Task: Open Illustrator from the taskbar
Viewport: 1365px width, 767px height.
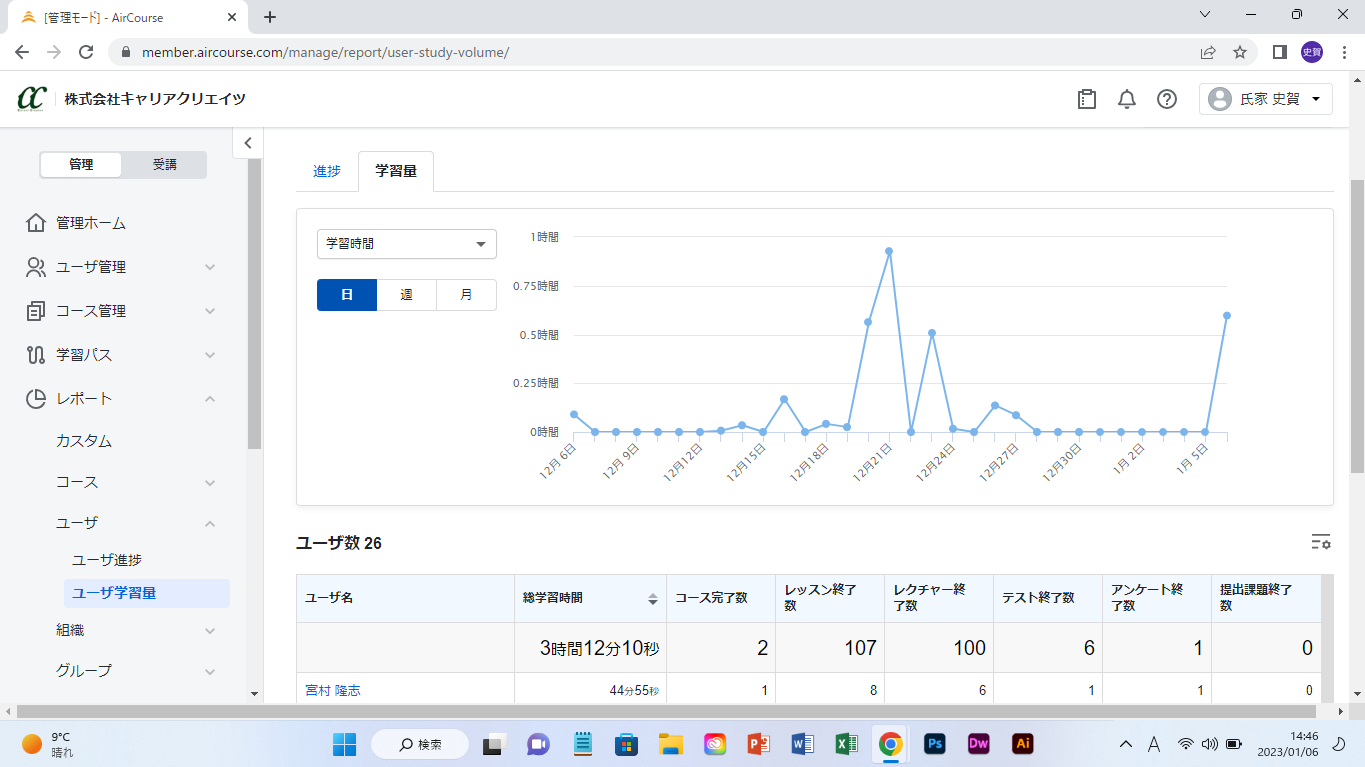Action: click(x=1022, y=744)
